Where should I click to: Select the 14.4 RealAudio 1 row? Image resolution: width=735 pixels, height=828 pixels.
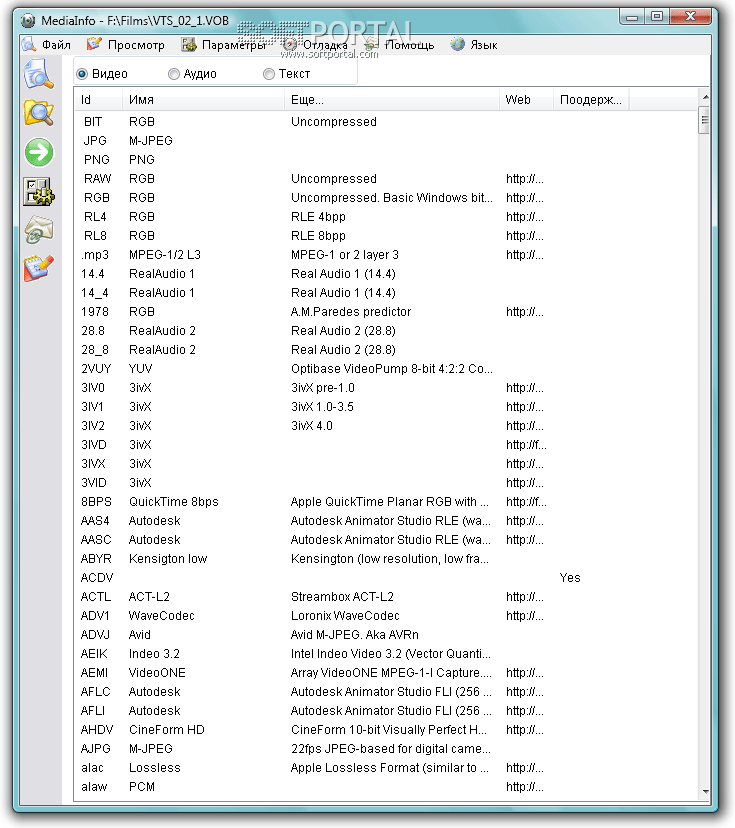(x=386, y=274)
